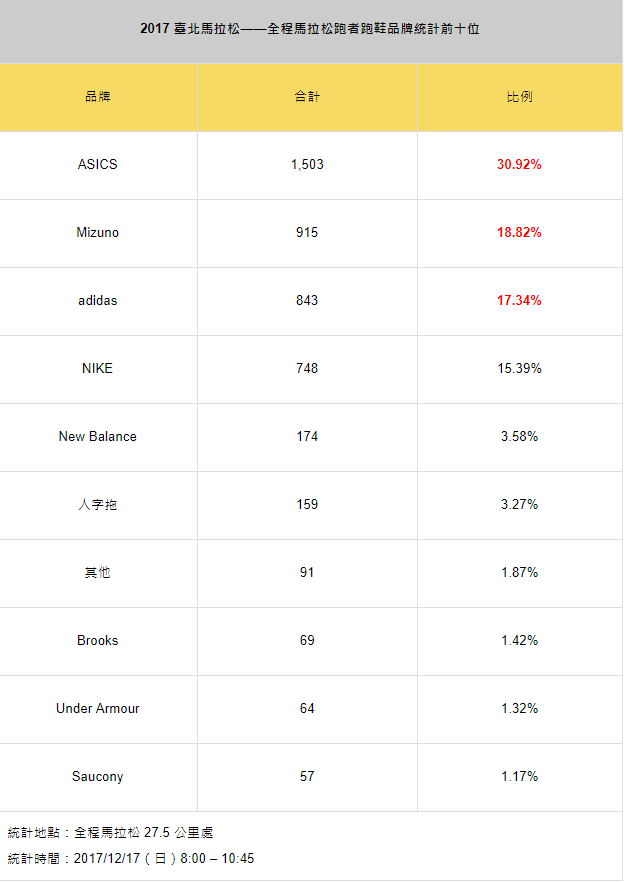Click the red 30.92% percentage
The height and width of the screenshot is (883, 624).
[x=519, y=164]
